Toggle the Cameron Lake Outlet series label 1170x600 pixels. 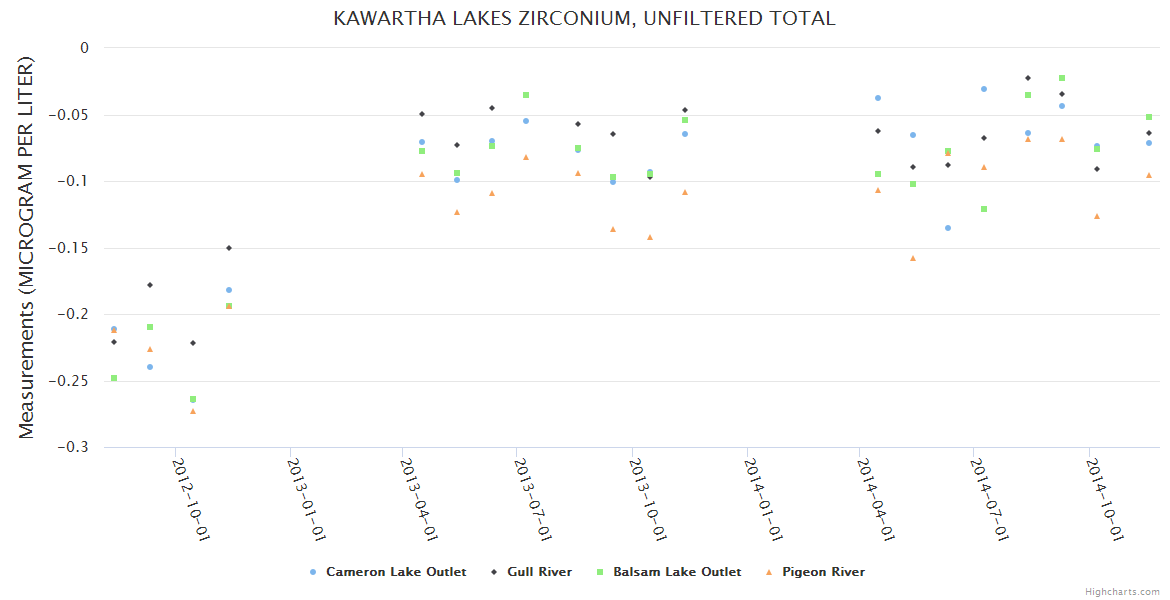coord(396,572)
